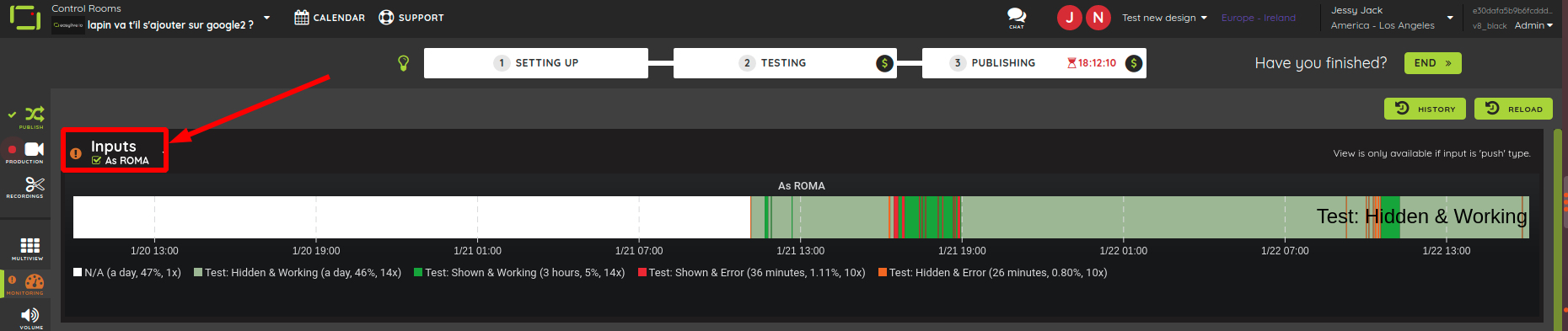Screen dimensions: 1568x331
Task: Open the Publish shuffle icon in sidebar
Action: (35, 115)
